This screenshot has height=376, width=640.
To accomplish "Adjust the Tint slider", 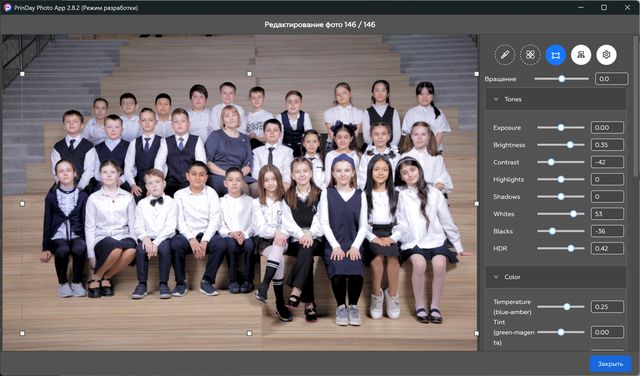I will 561,332.
